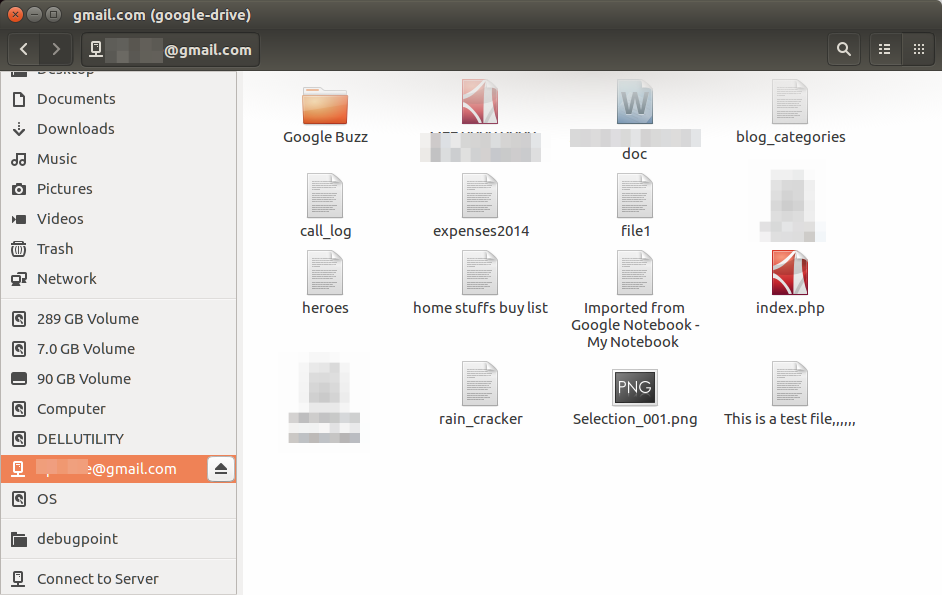
Task: Select the rain_cracker file
Action: pyautogui.click(x=480, y=385)
